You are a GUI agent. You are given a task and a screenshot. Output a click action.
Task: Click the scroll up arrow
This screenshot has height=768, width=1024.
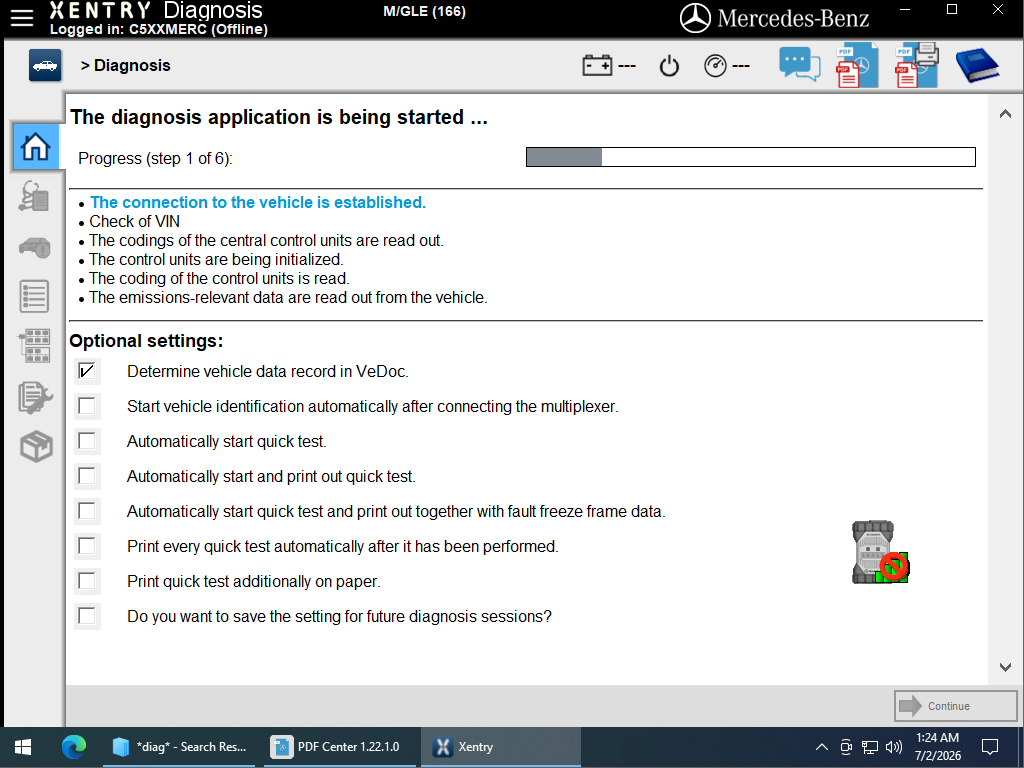(1005, 114)
